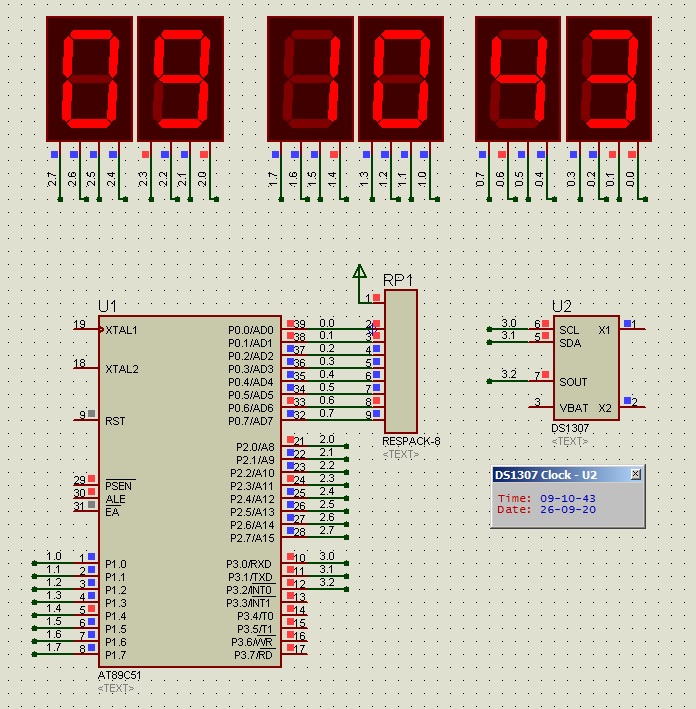
Task: Select the seven-segment display wired to 0.3–0.0
Action: [x=609, y=79]
